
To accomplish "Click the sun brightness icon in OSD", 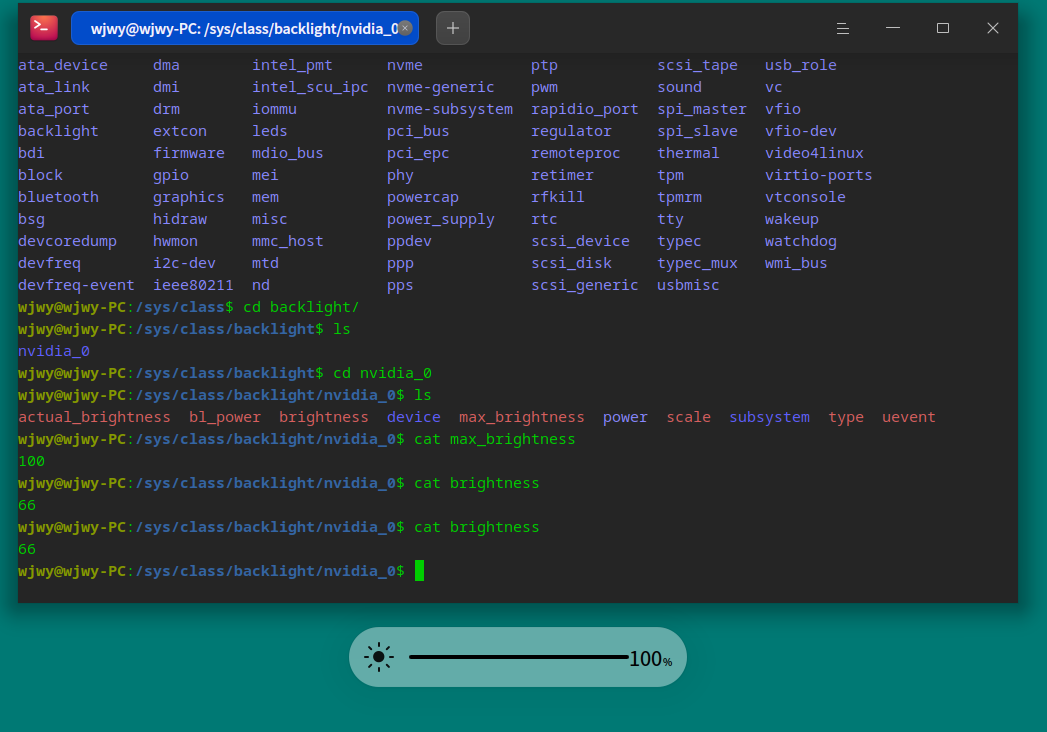I will (379, 657).
